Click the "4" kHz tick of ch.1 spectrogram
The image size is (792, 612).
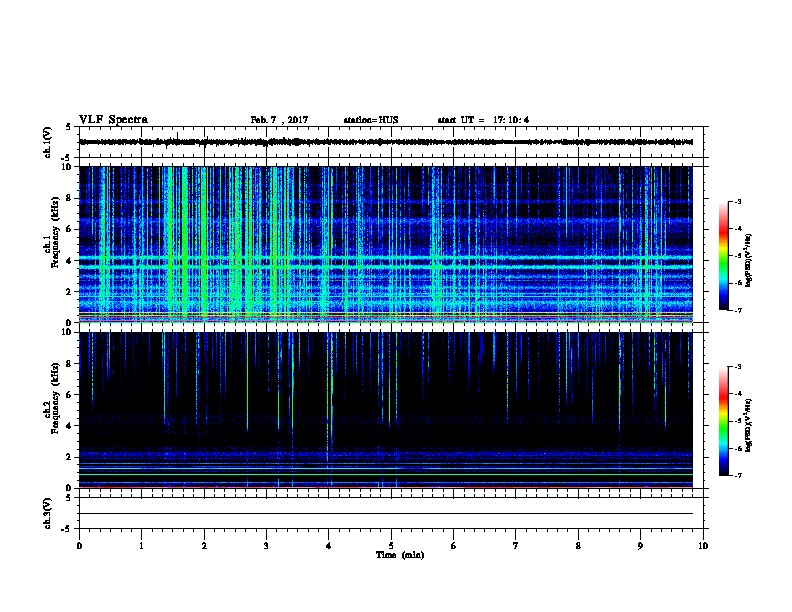coord(69,261)
